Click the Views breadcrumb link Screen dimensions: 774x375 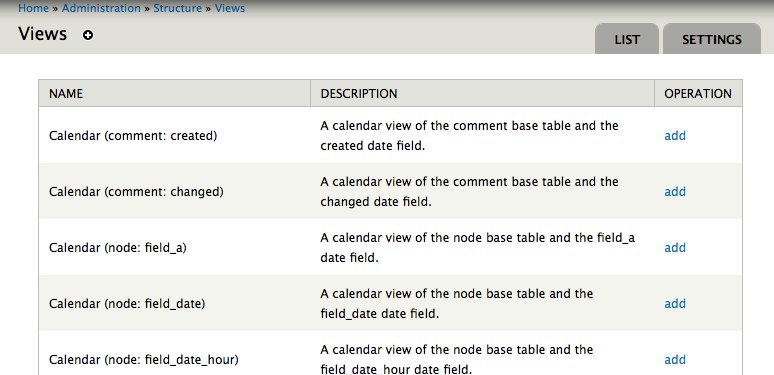[230, 8]
